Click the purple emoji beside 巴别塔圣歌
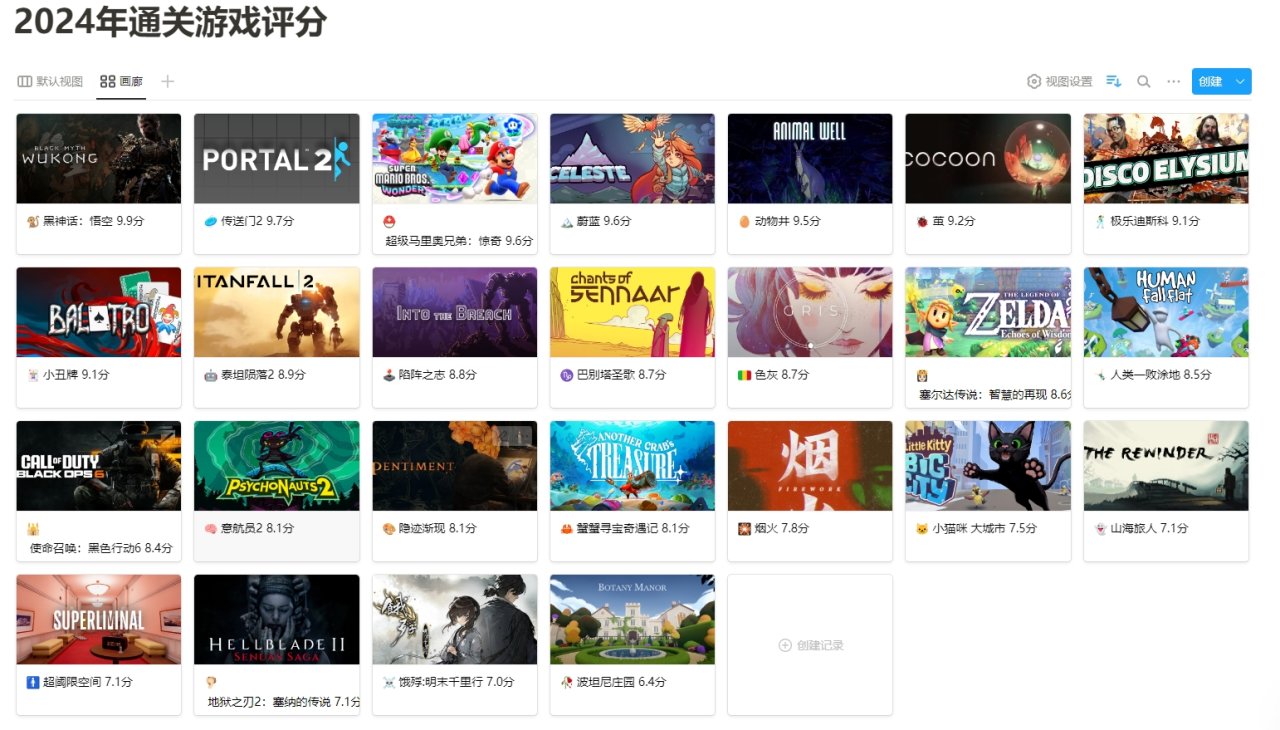 [566, 375]
